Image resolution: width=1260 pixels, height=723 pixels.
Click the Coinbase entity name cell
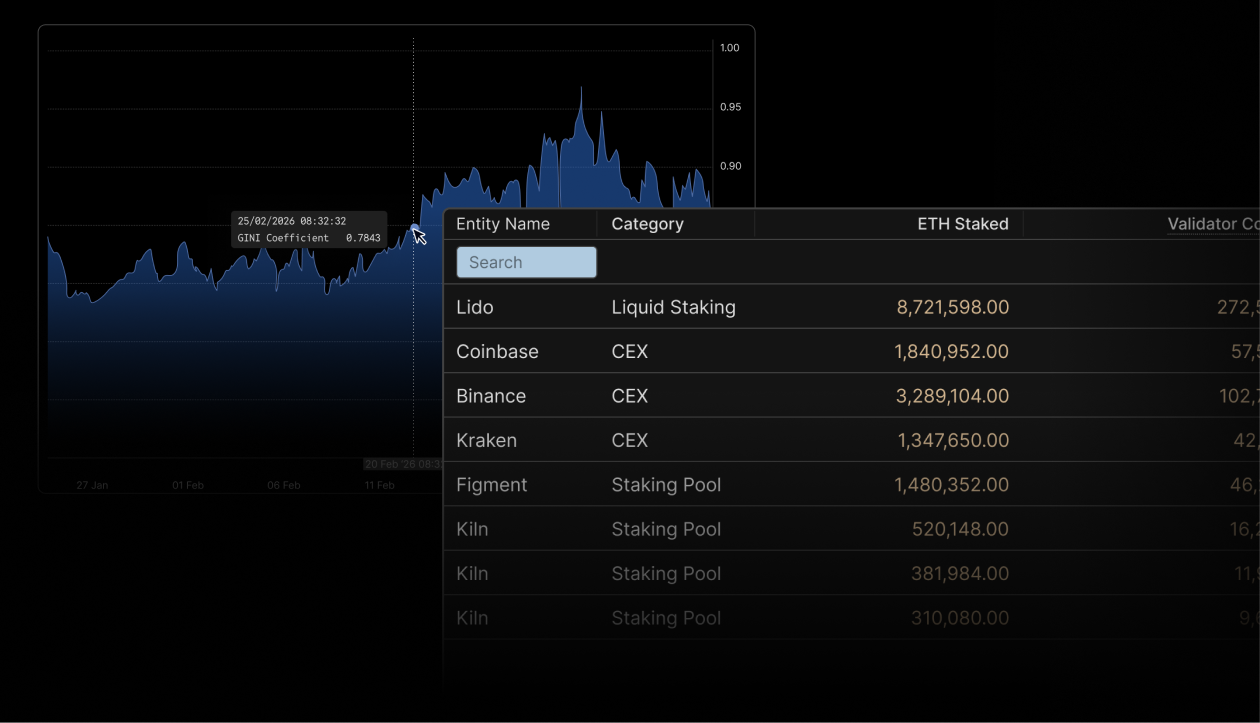497,352
